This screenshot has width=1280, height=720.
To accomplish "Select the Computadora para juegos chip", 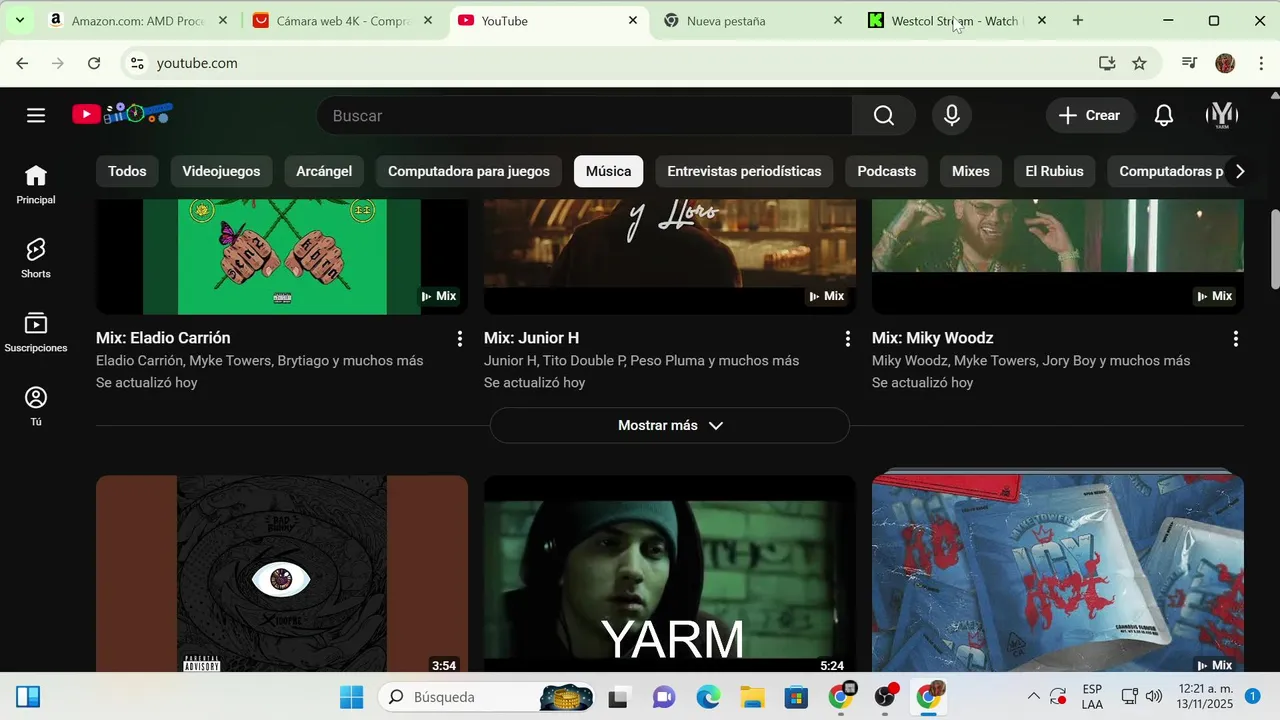I will pos(469,171).
